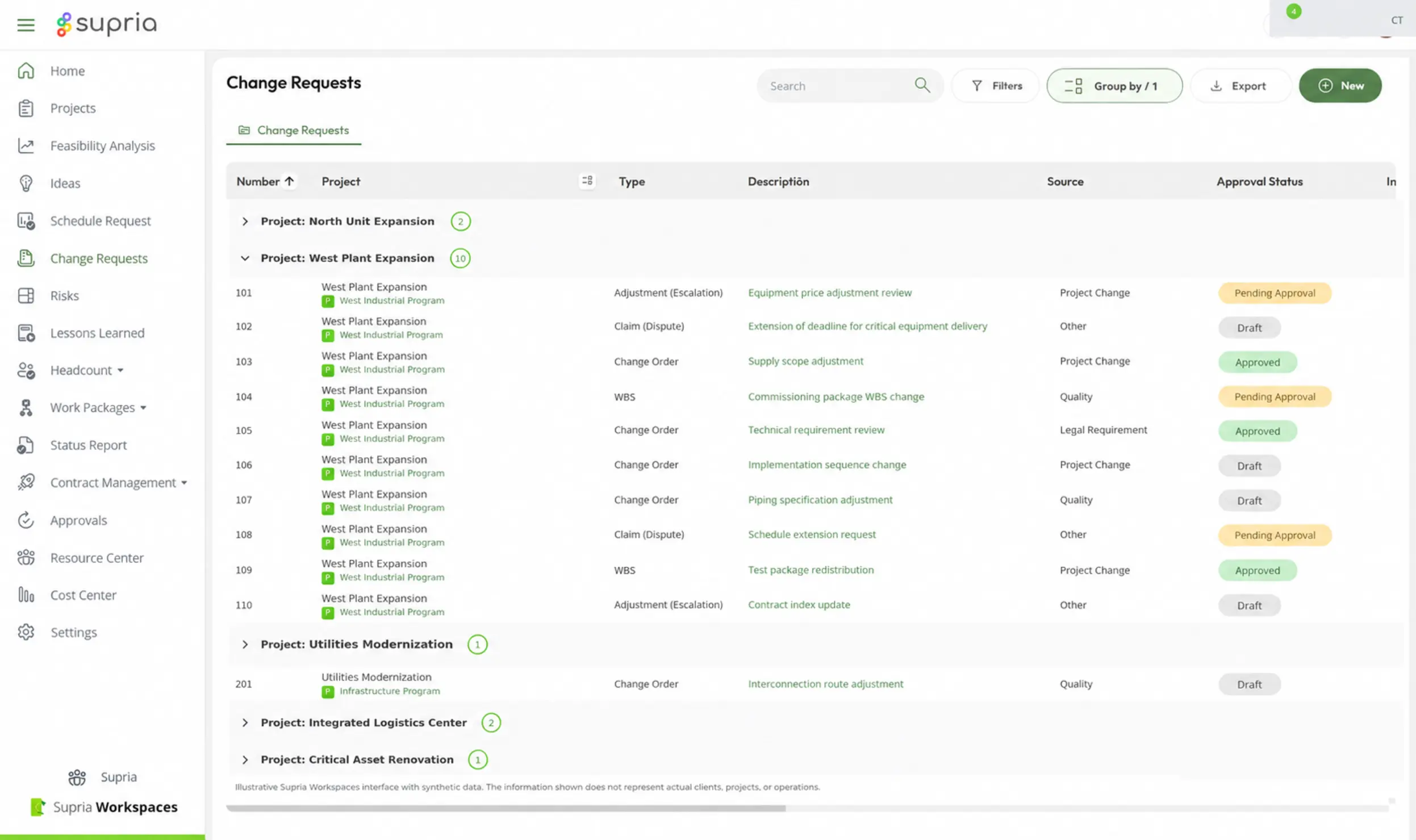Go to Resource Center menu item
Viewport: 1416px width, 840px height.
(x=97, y=558)
